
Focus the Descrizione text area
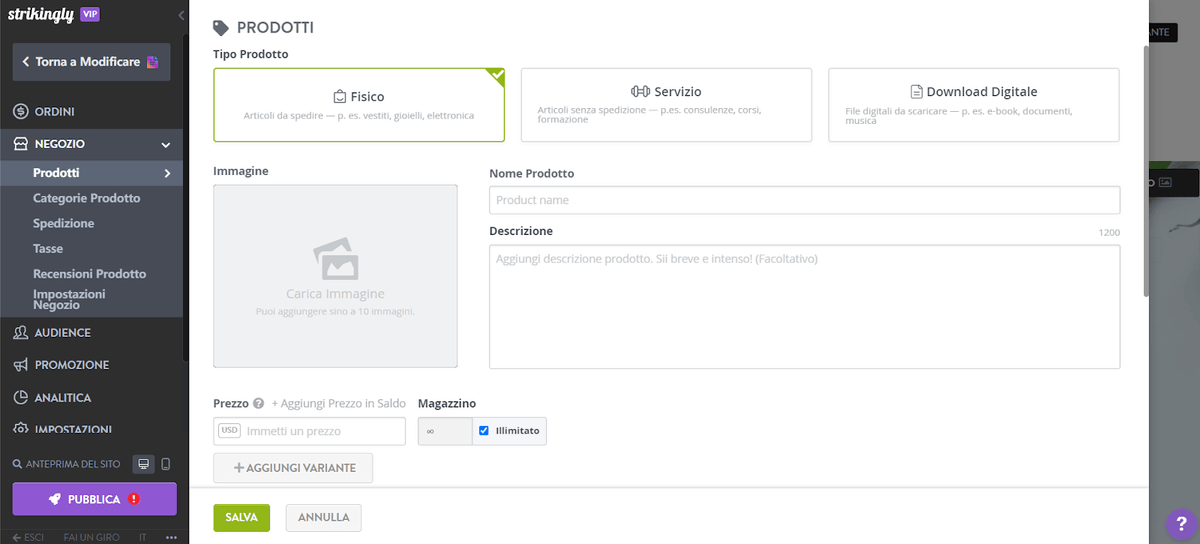(804, 307)
